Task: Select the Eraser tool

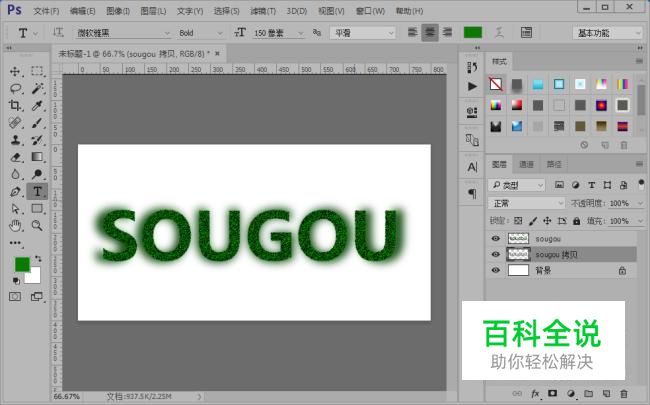Action: click(15, 157)
